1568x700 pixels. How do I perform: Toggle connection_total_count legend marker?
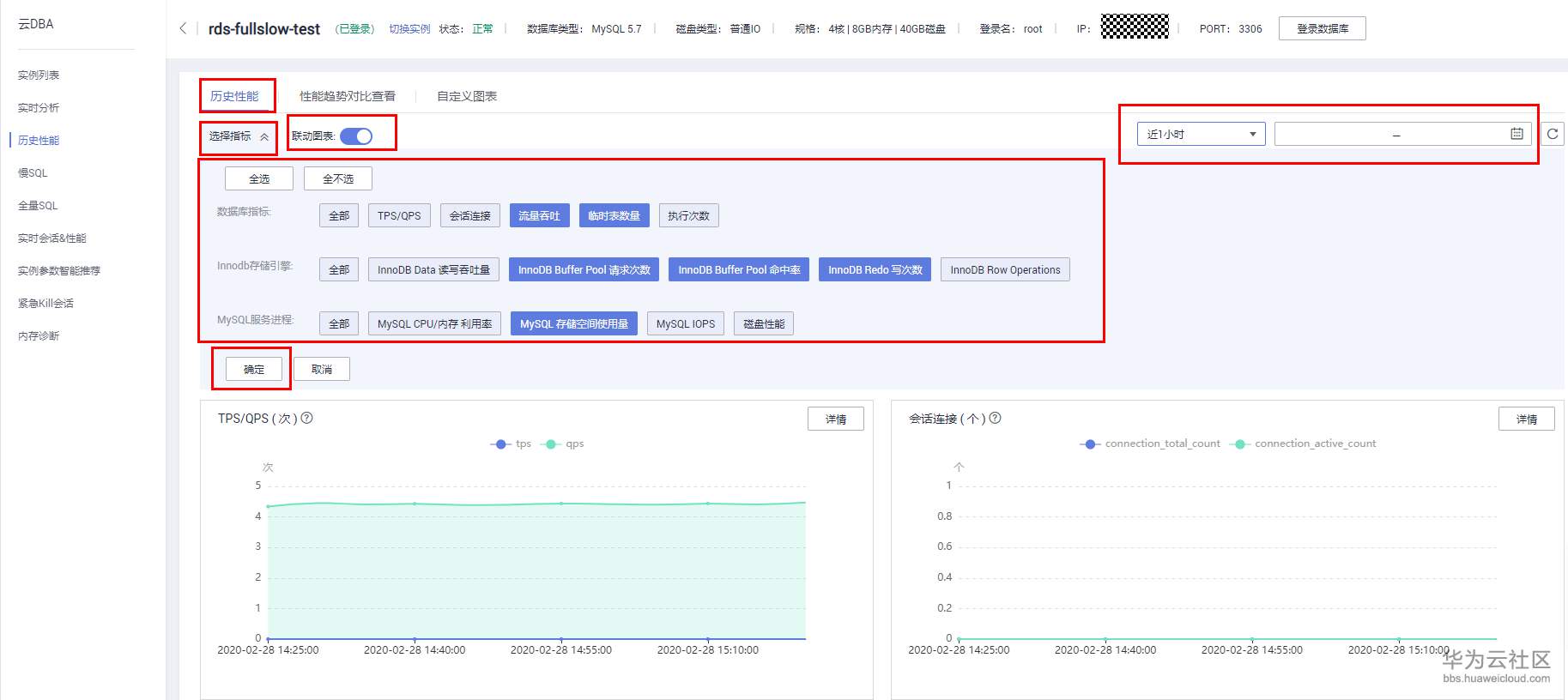[x=1089, y=444]
